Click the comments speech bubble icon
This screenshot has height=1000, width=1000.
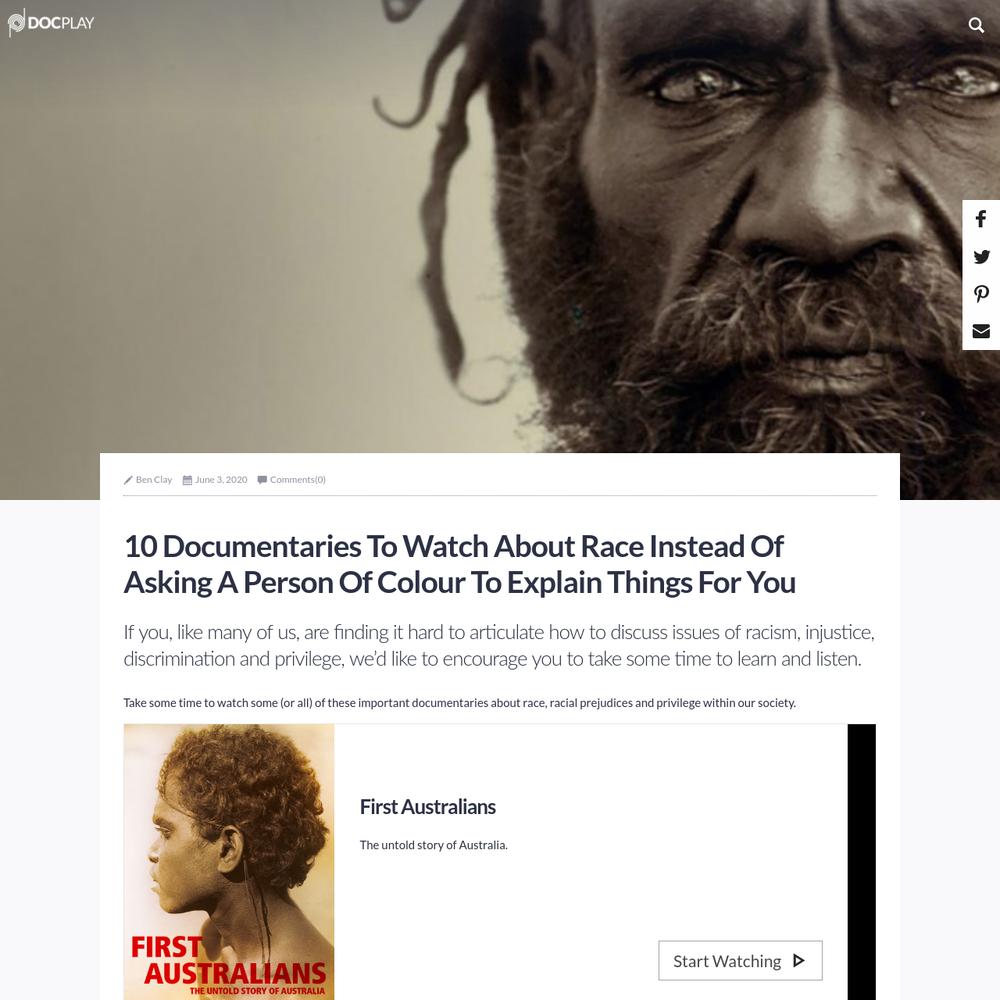pyautogui.click(x=262, y=480)
